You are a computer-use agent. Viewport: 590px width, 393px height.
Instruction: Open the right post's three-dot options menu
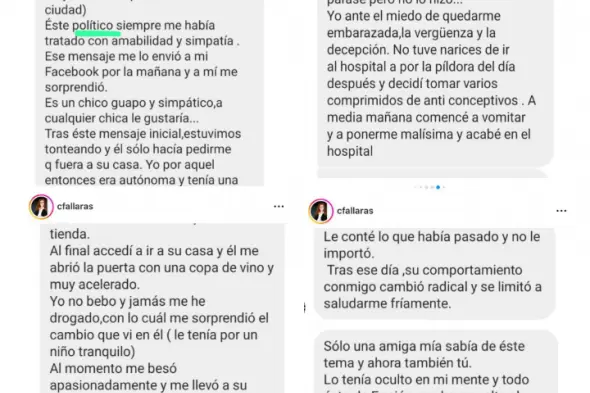click(x=561, y=211)
